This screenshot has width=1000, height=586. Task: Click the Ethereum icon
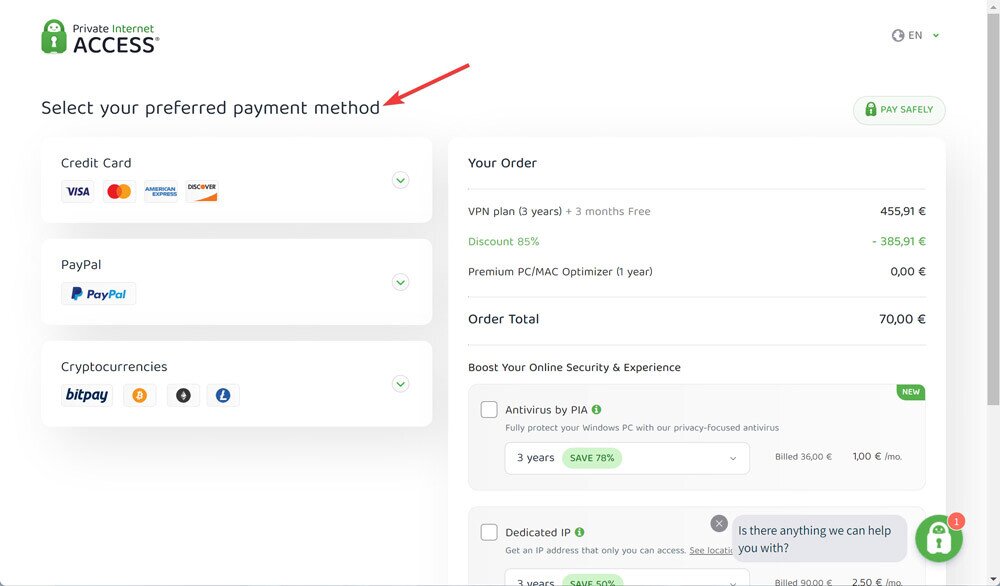pos(184,396)
